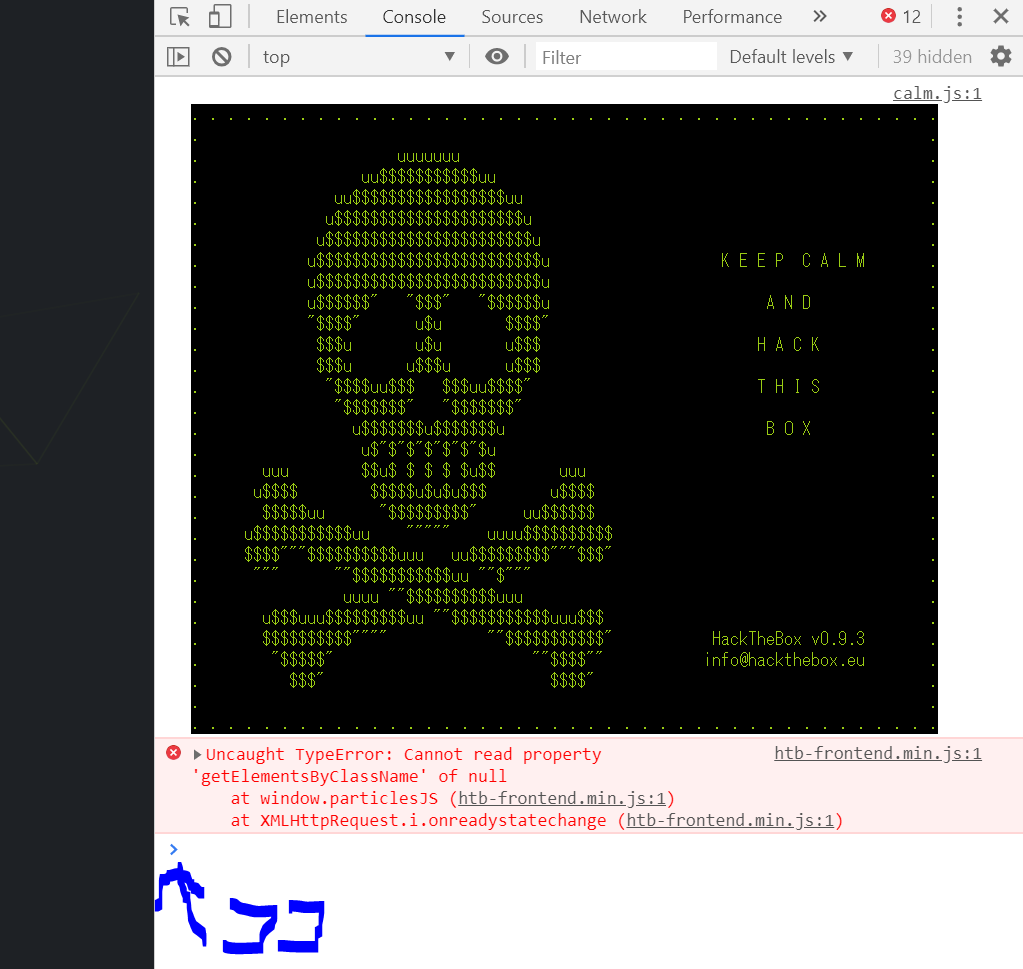Open the calm.js:1 source link
Screen dimensions: 1023x969
click(937, 94)
